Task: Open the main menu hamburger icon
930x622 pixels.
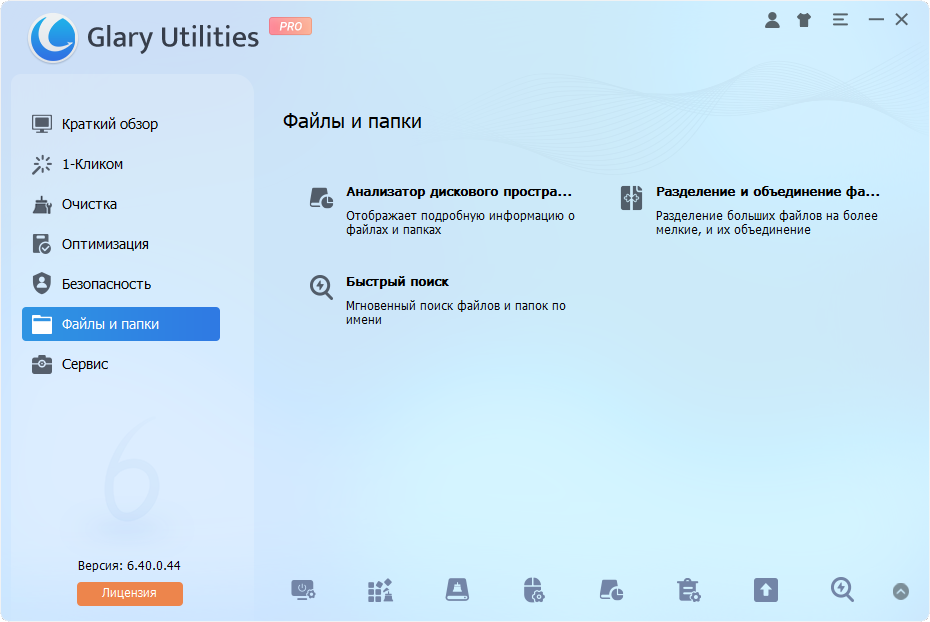Action: 840,20
